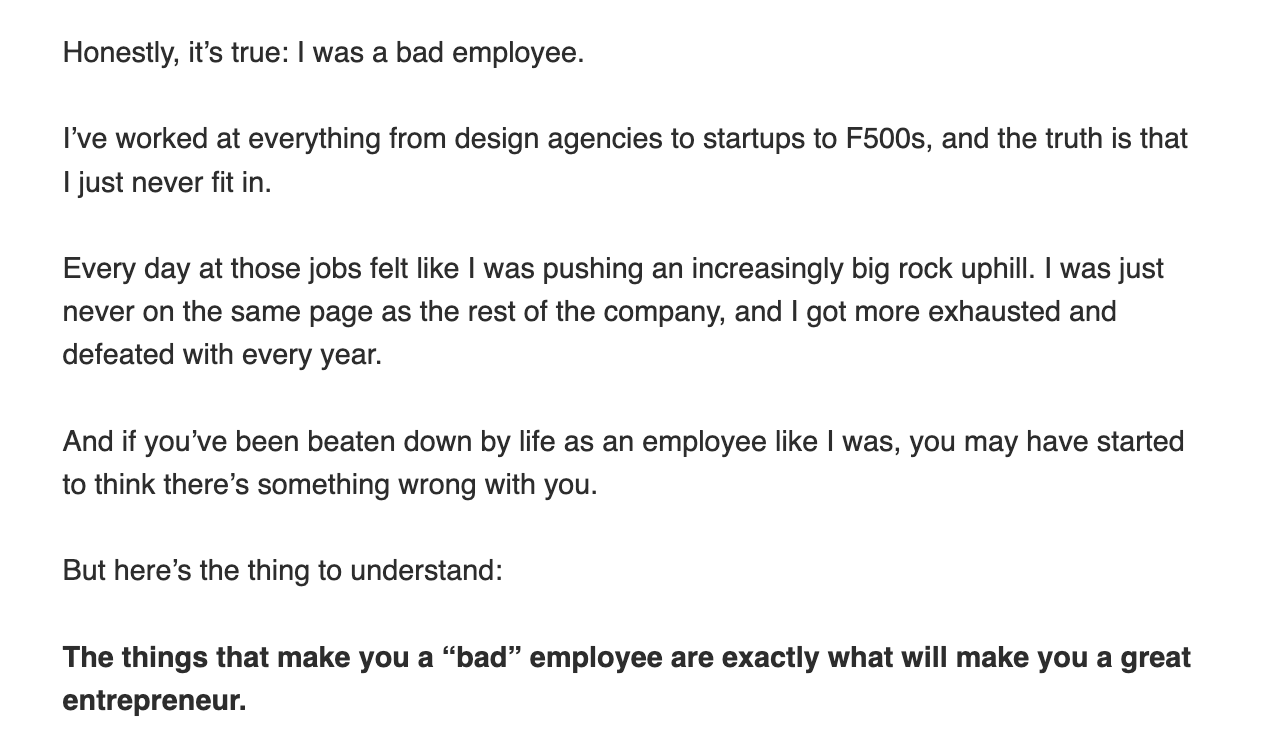Click the word 'Honestly' in the first line
Screen dimensions: 1266x756
(x=119, y=53)
